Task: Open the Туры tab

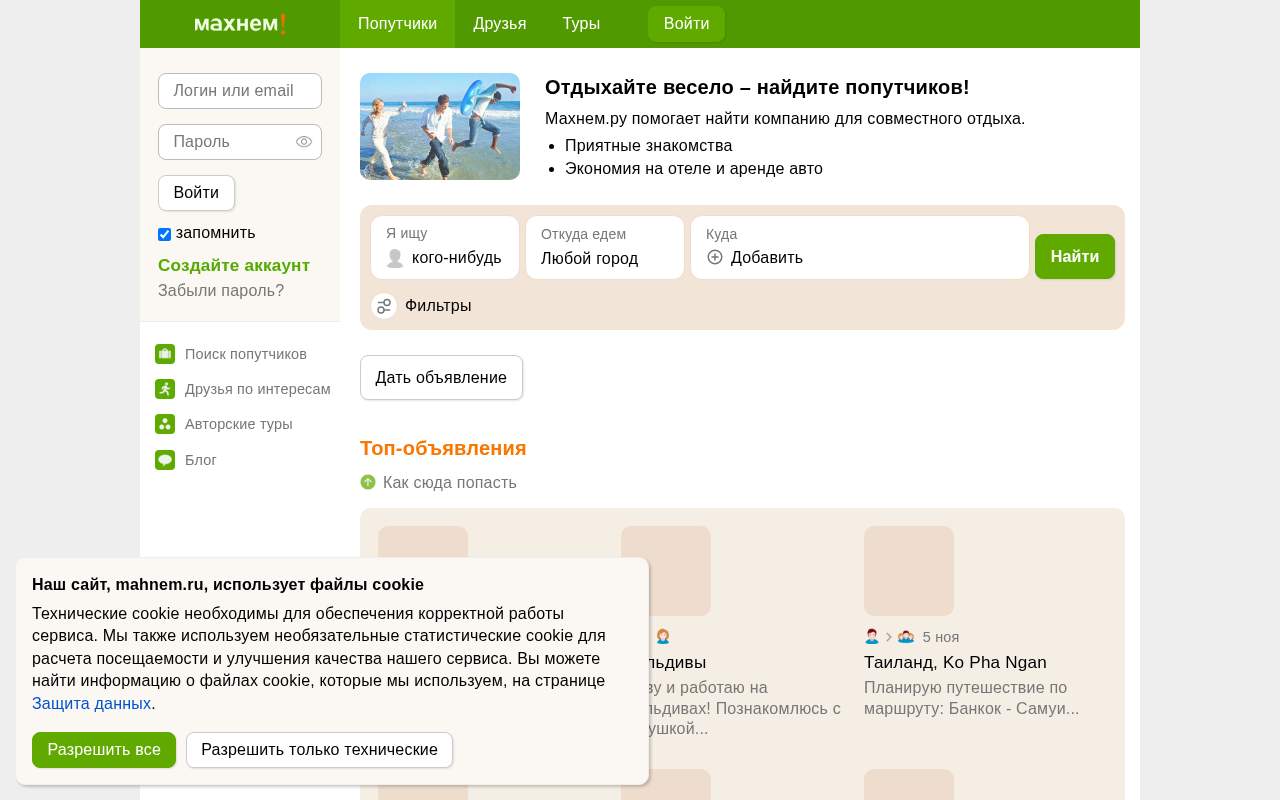Action: (x=581, y=24)
